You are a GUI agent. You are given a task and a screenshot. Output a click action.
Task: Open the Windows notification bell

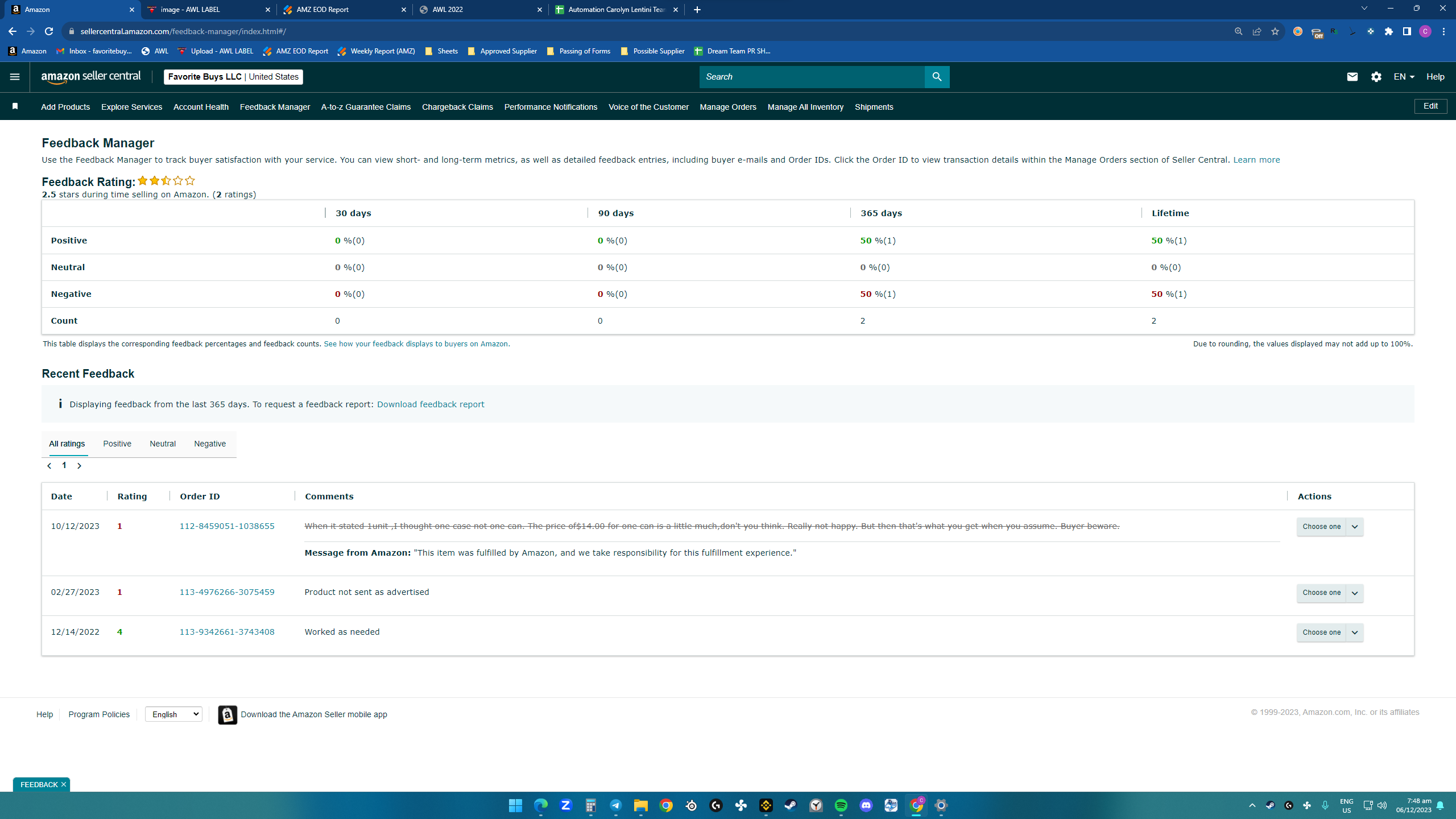(x=1440, y=805)
